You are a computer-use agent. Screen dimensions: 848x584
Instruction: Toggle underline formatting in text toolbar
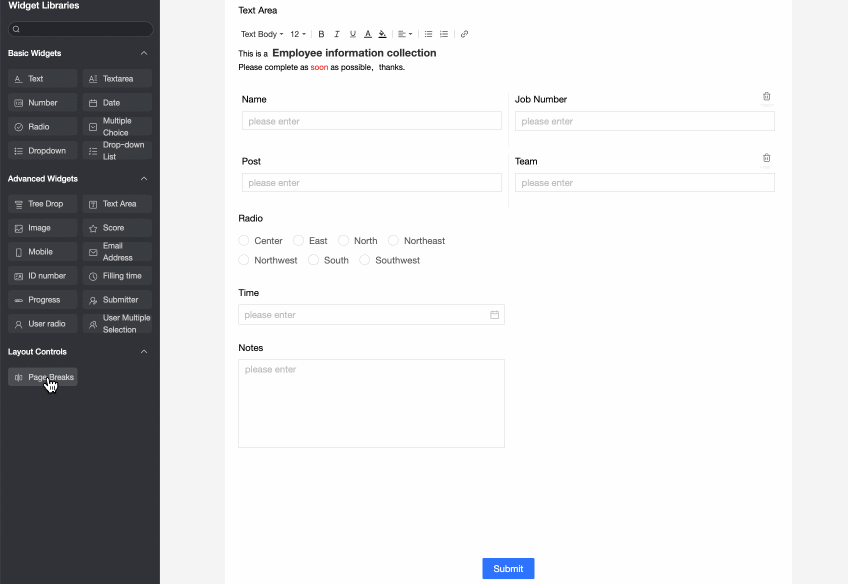coord(353,34)
